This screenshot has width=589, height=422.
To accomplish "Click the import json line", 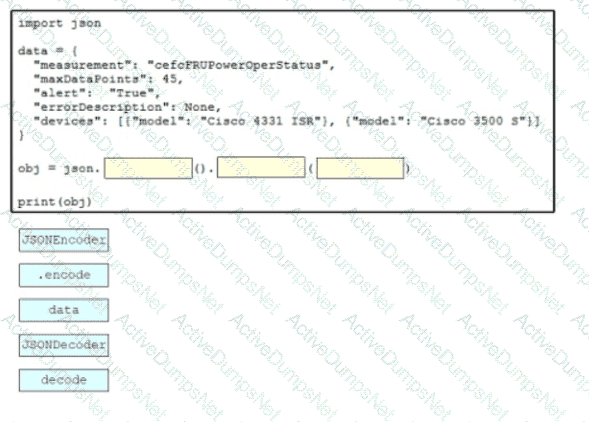I will click(60, 23).
